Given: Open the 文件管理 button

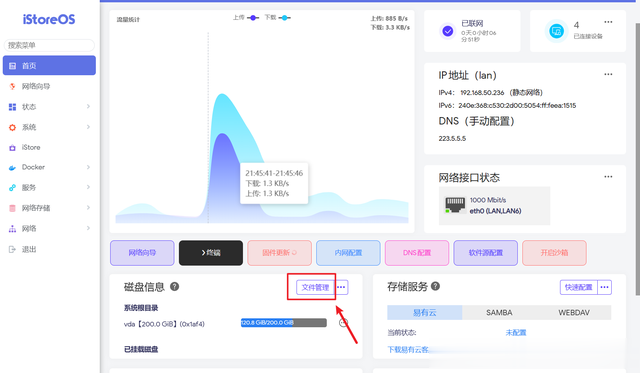Looking at the screenshot, I should coord(315,287).
